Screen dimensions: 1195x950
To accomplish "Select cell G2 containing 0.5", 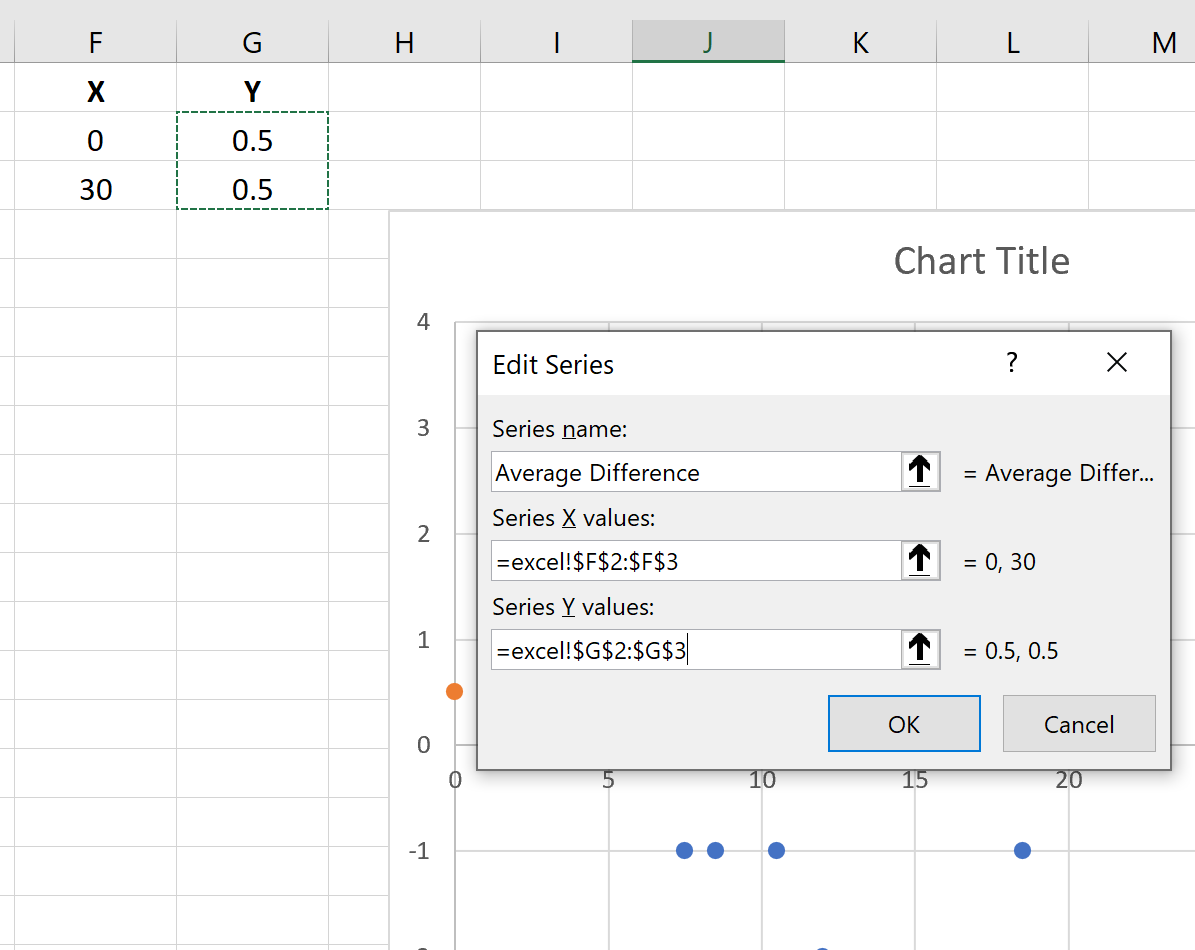I will [x=251, y=140].
